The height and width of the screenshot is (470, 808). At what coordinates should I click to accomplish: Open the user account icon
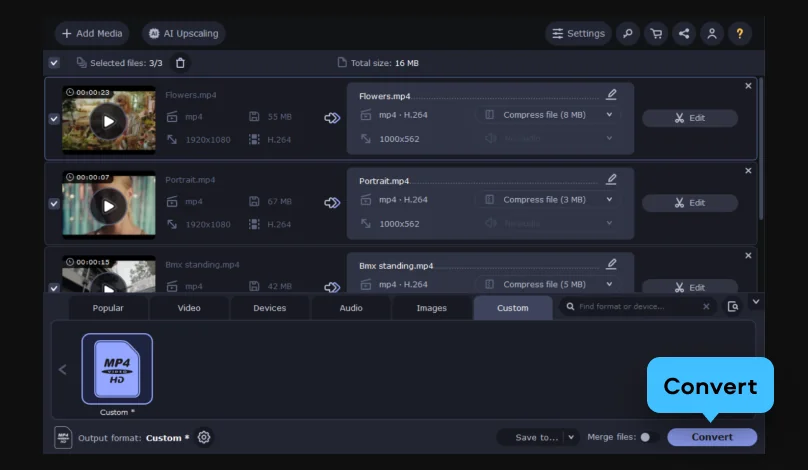point(712,33)
